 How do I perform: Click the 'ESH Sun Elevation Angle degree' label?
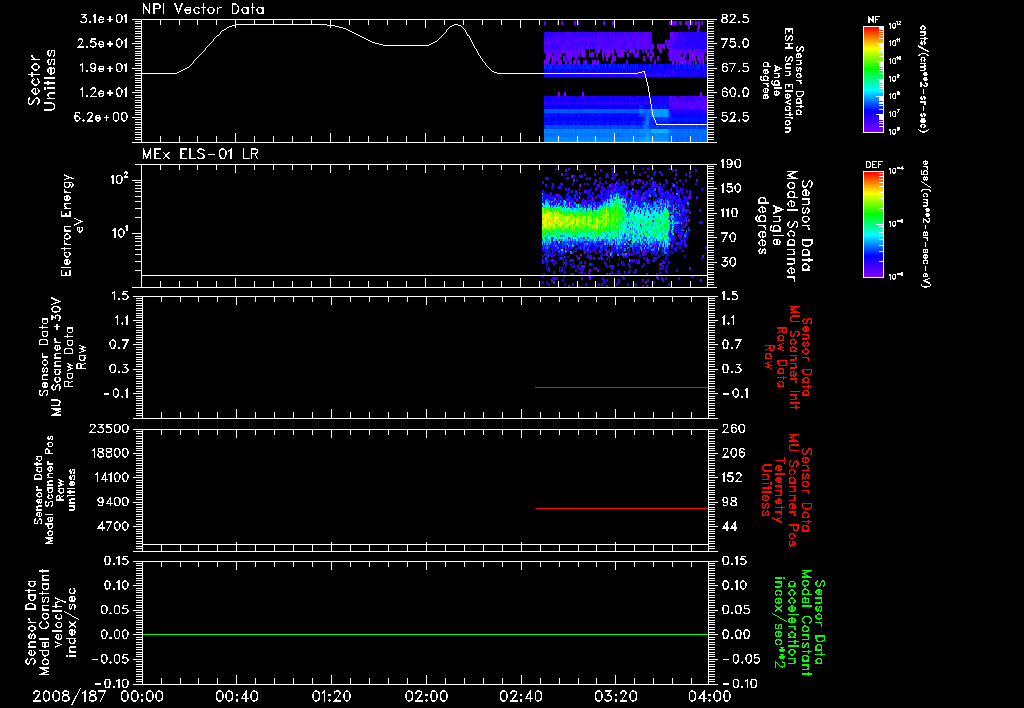pos(782,80)
